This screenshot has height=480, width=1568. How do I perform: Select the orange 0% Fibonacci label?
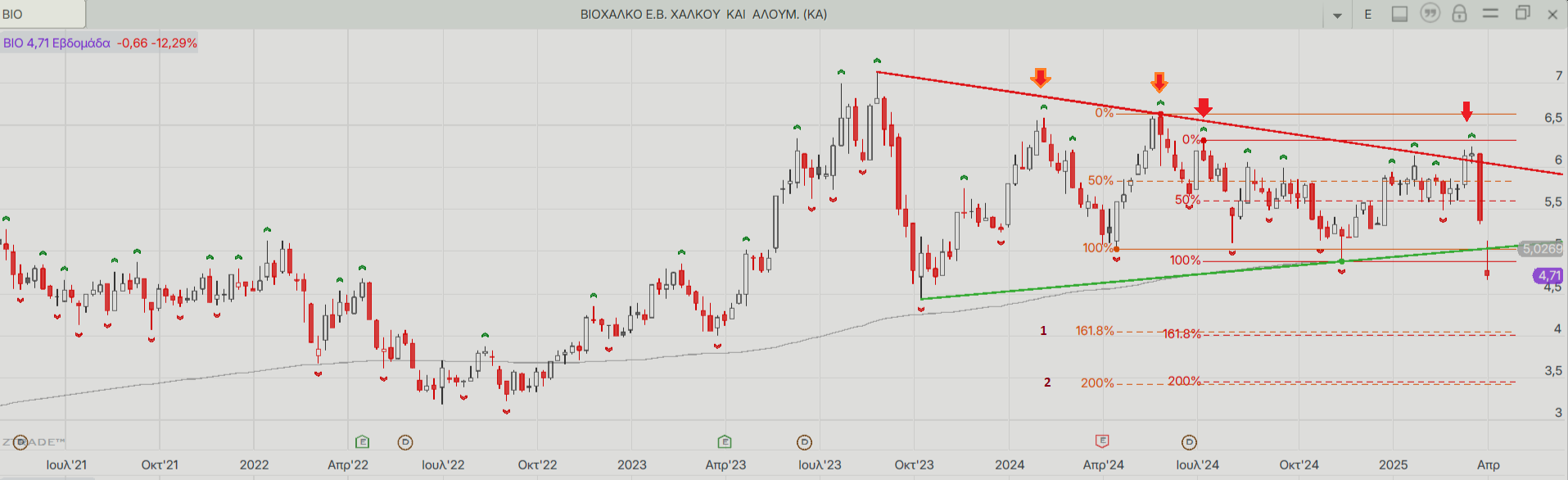[1105, 113]
